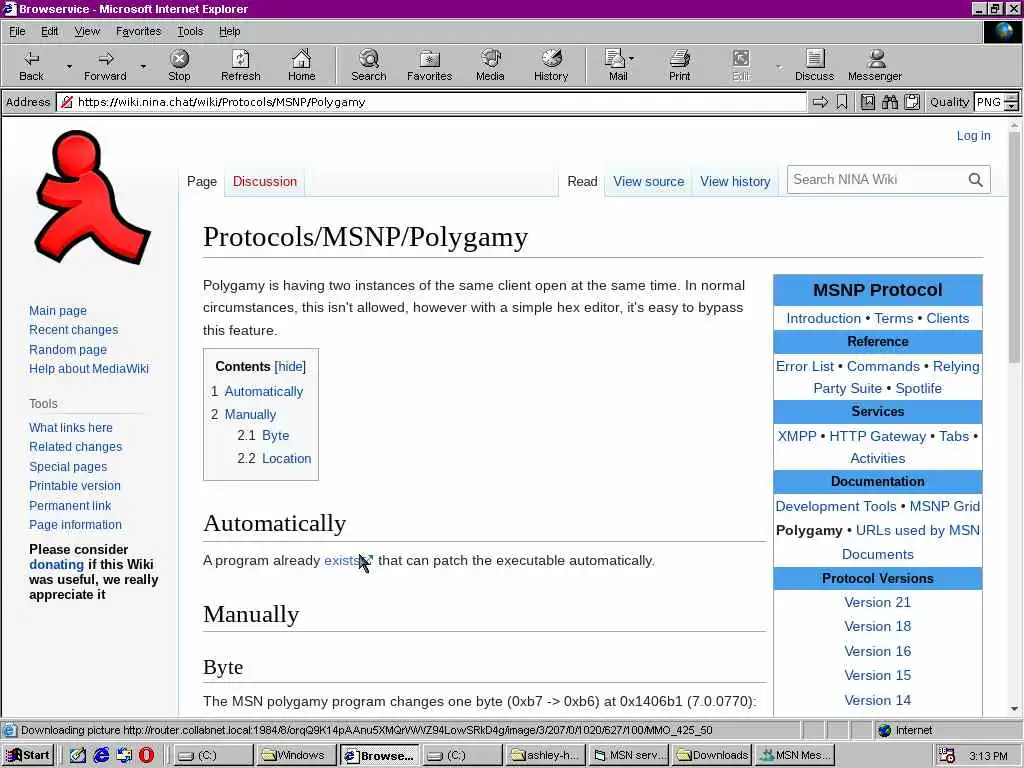The width and height of the screenshot is (1024, 768).
Task: Increase Quality with the up arrow
Action: (x=1011, y=97)
